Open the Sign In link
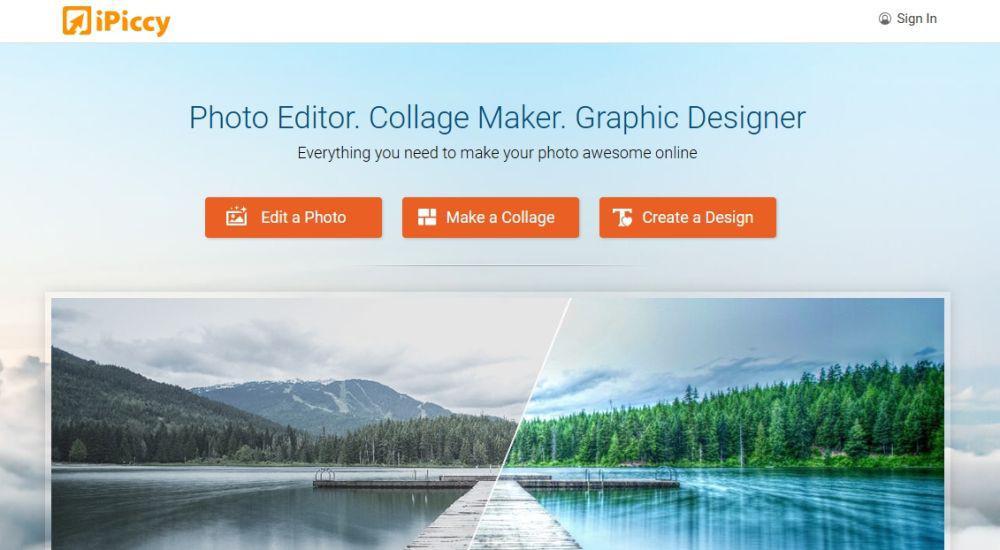The width and height of the screenshot is (1000, 550). coord(916,19)
